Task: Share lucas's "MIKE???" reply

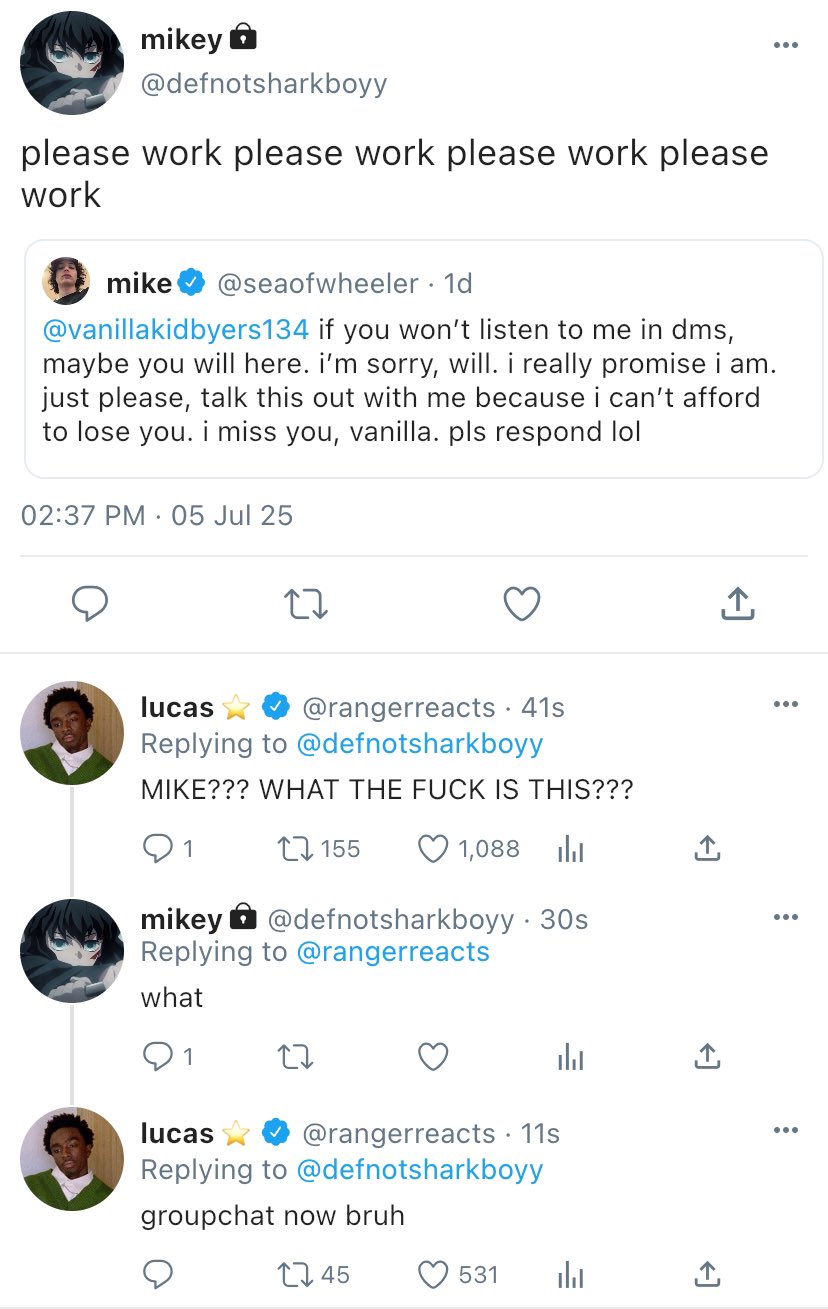Action: click(706, 849)
